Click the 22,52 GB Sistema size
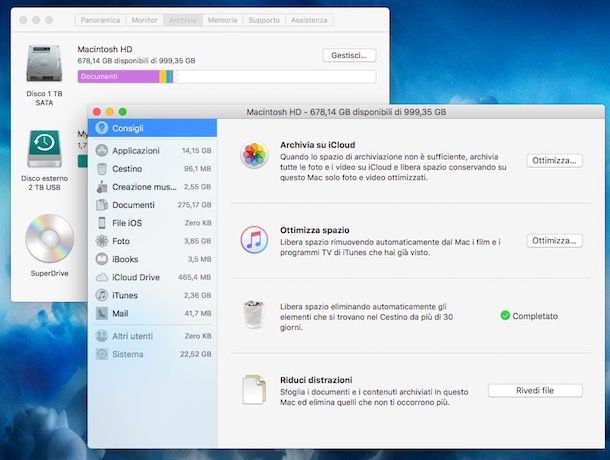 [x=195, y=354]
